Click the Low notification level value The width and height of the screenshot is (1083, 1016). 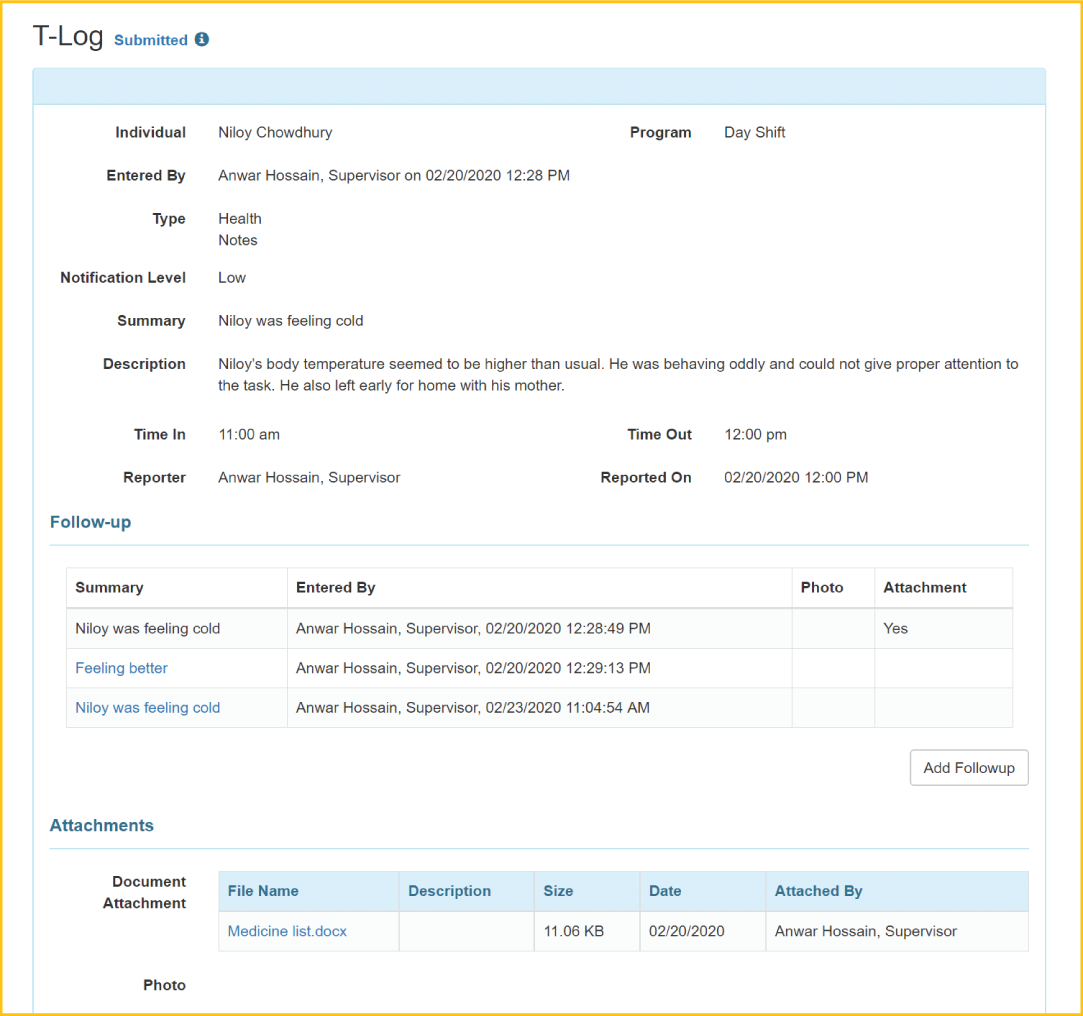[232, 278]
